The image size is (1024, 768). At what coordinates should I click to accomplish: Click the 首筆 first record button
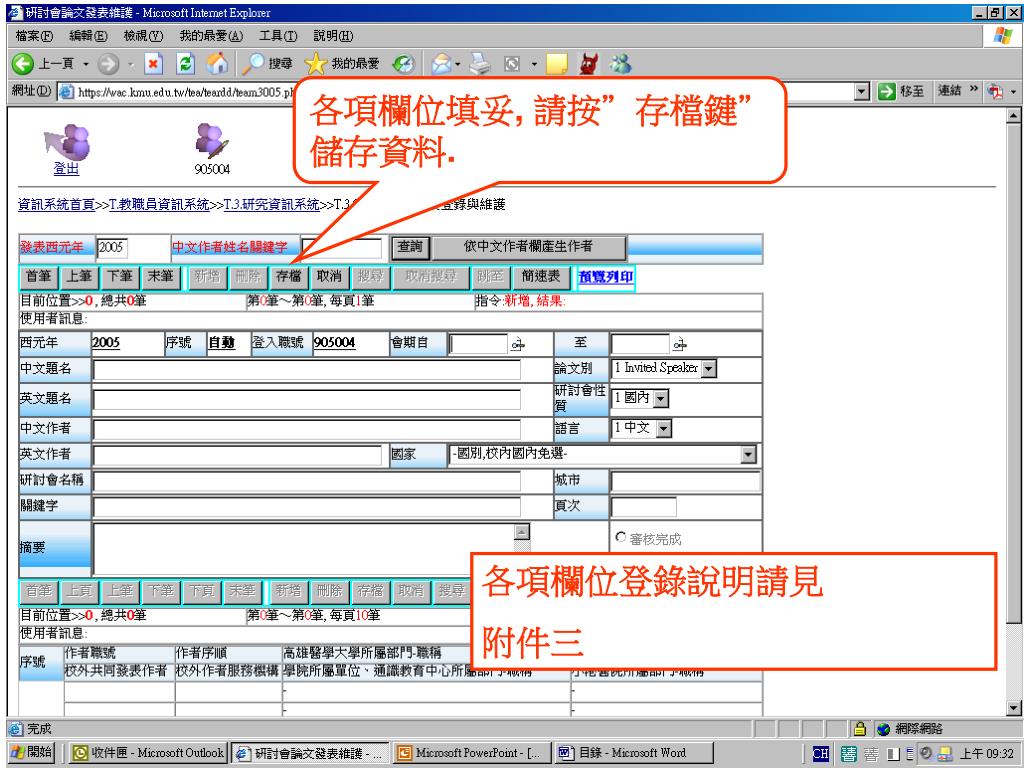39,277
